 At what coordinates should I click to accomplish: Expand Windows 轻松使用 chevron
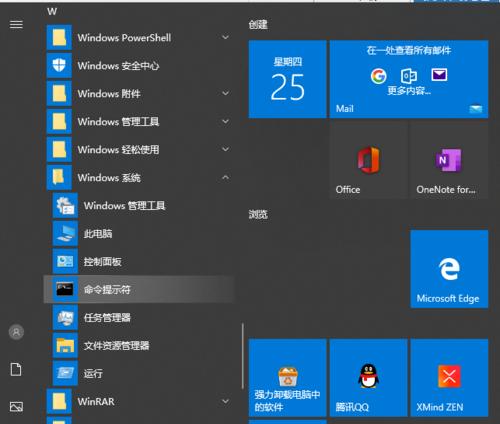click(226, 149)
